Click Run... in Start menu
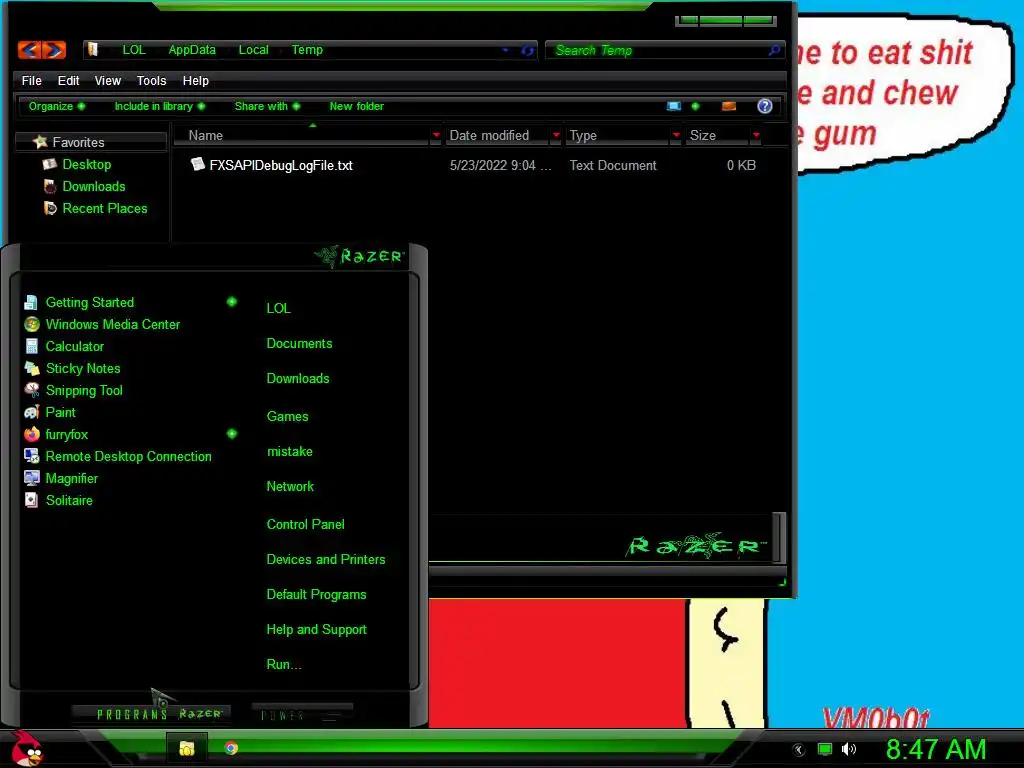This screenshot has height=768, width=1024. click(283, 664)
